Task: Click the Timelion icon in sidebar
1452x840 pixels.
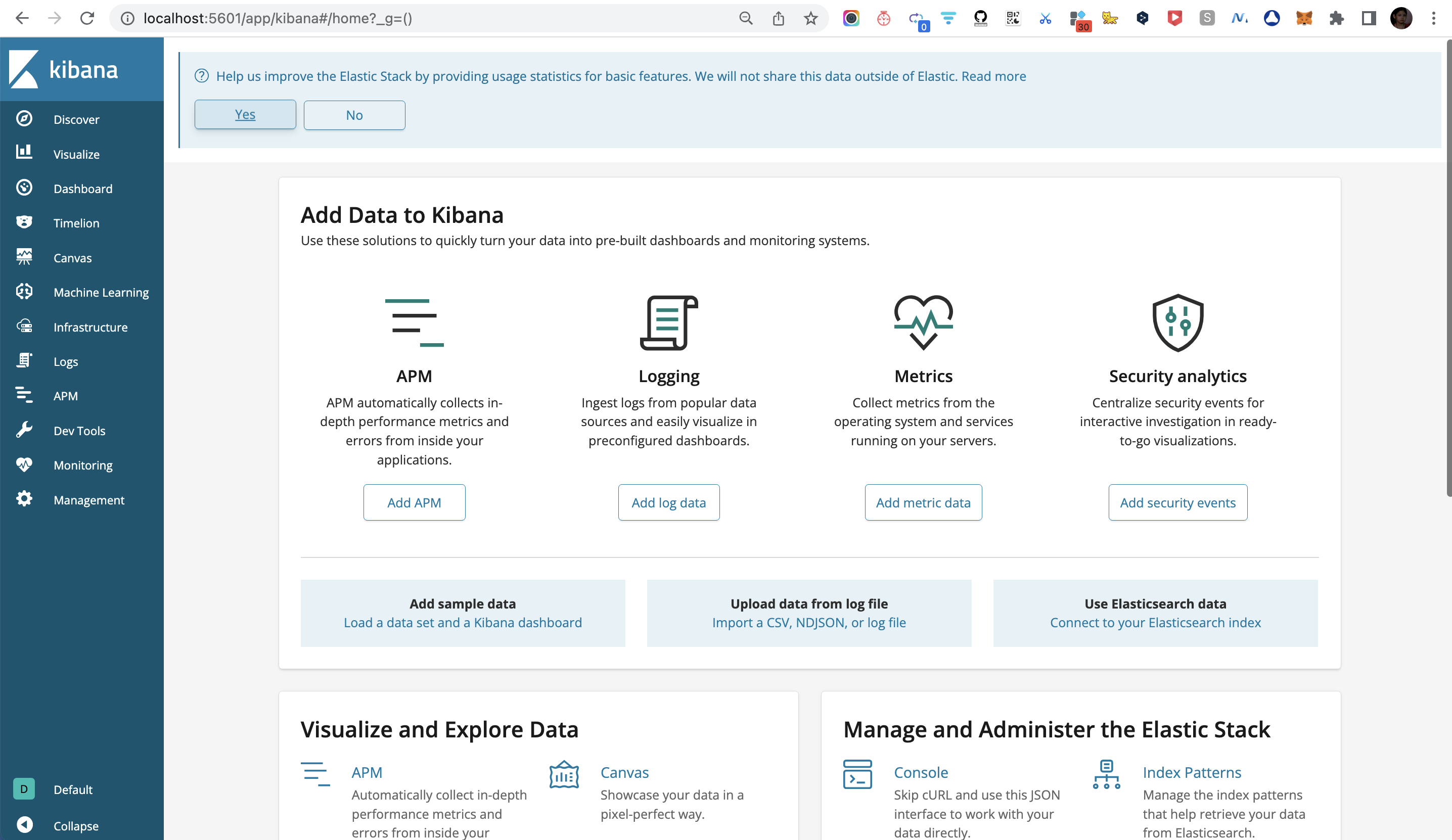Action: click(24, 222)
